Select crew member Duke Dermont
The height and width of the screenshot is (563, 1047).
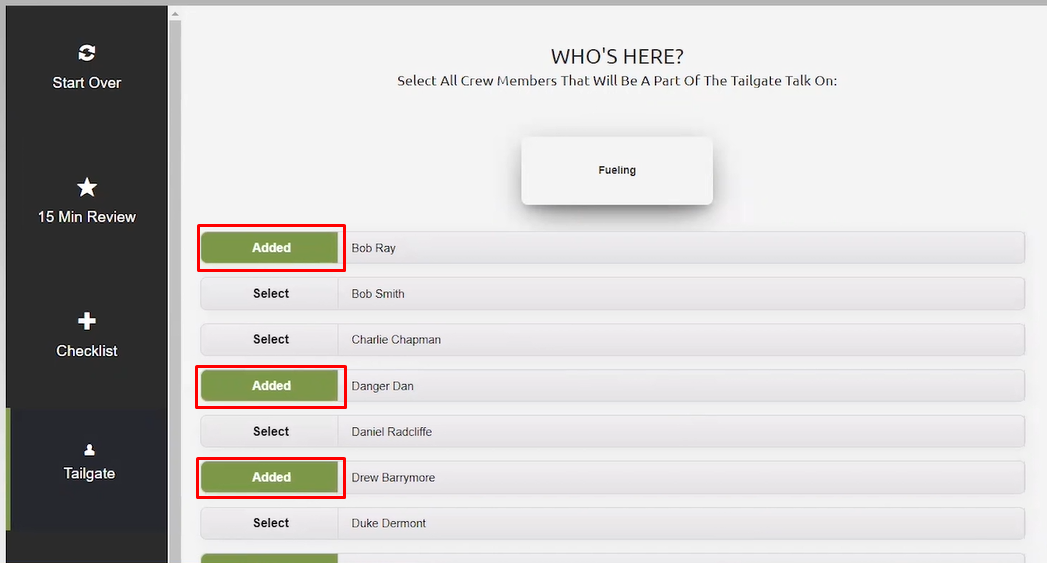pyautogui.click(x=270, y=524)
